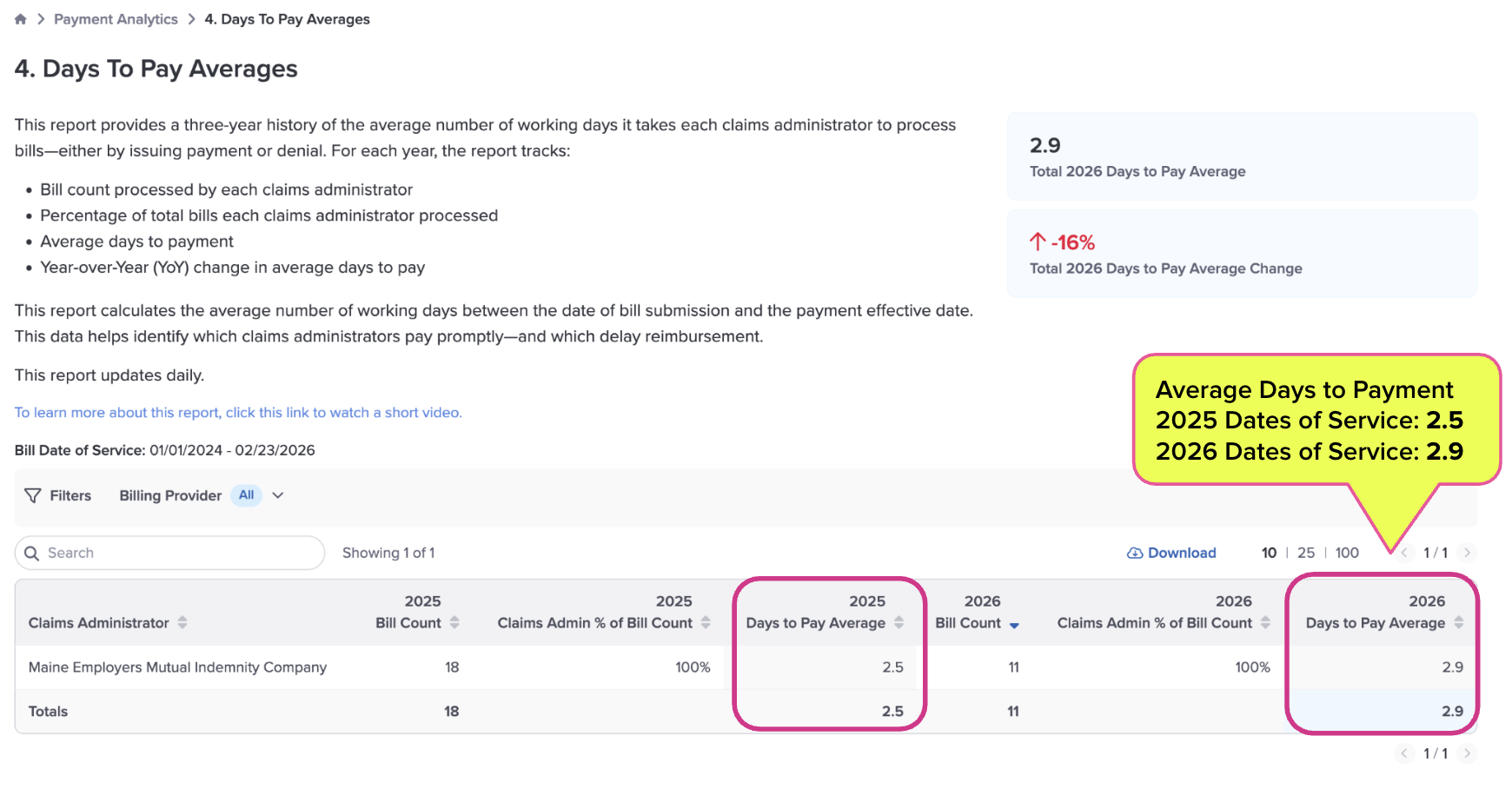Sort by 2026 Bill Count column
1512x796 pixels.
(1014, 624)
